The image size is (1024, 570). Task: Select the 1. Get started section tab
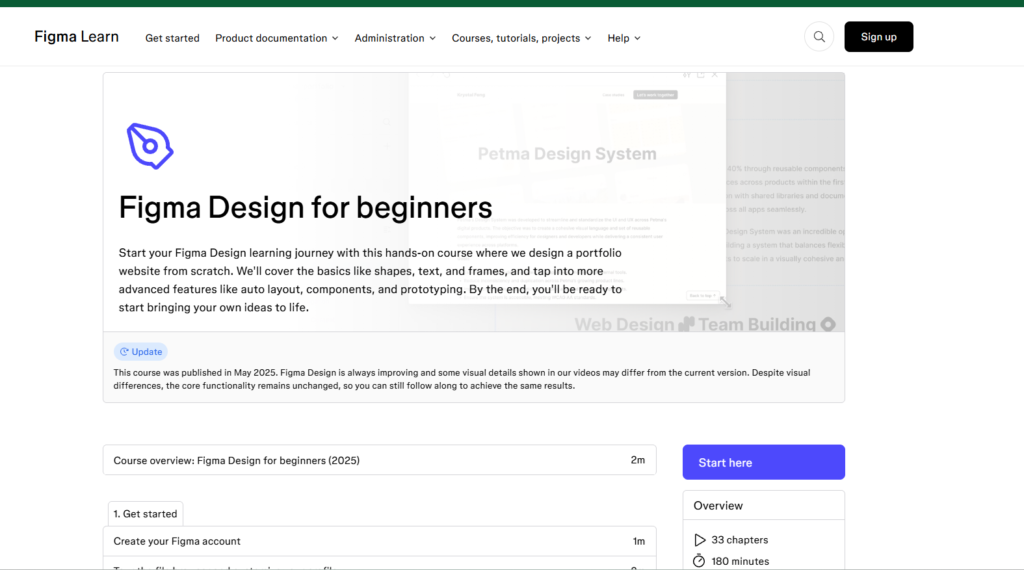click(x=145, y=514)
